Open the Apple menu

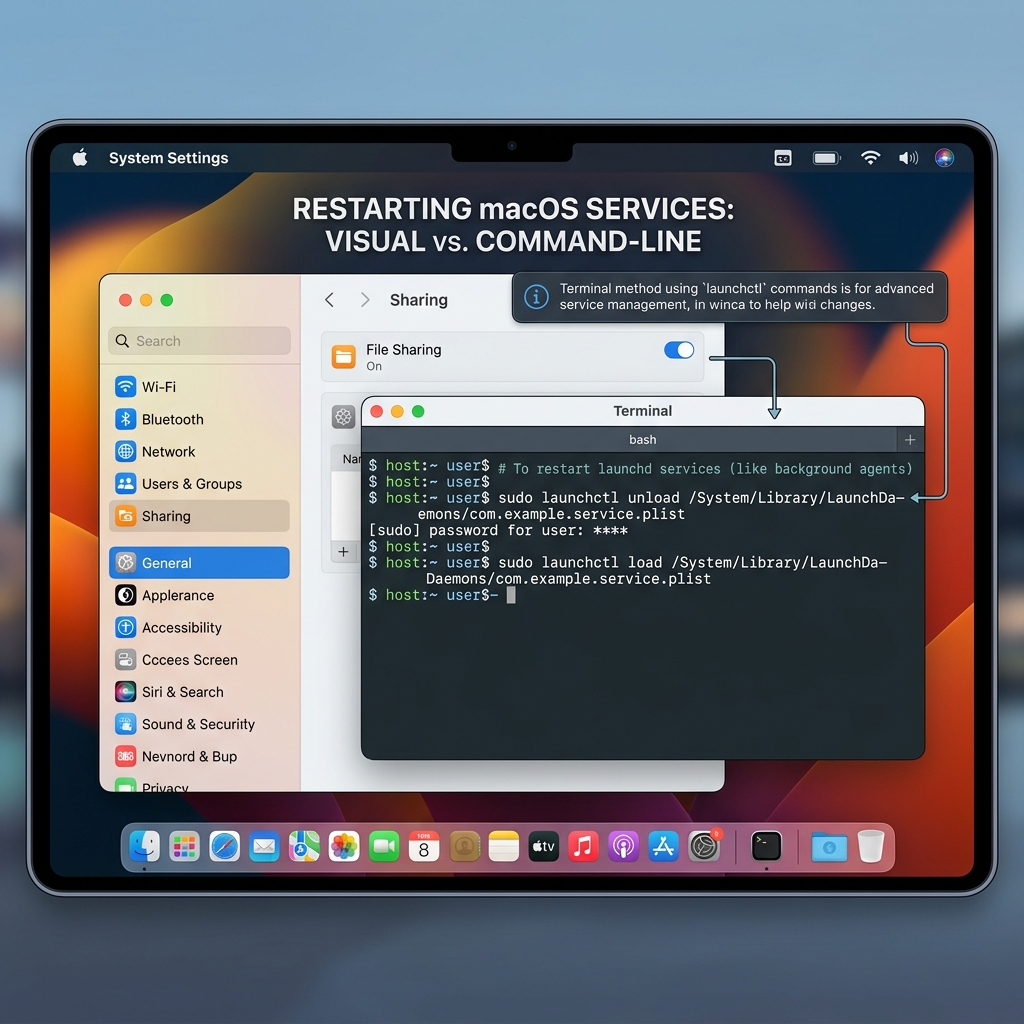point(80,157)
